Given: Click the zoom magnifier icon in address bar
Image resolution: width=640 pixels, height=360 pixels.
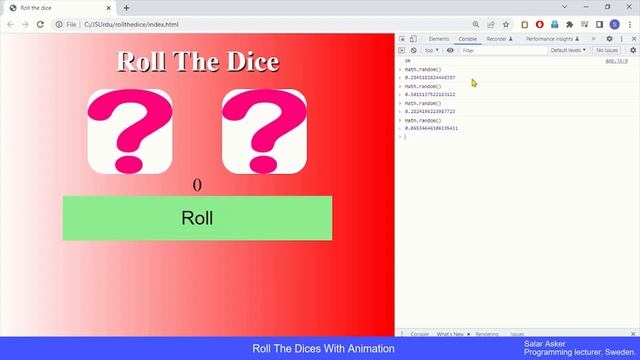Looking at the screenshot, I should pyautogui.click(x=476, y=24).
